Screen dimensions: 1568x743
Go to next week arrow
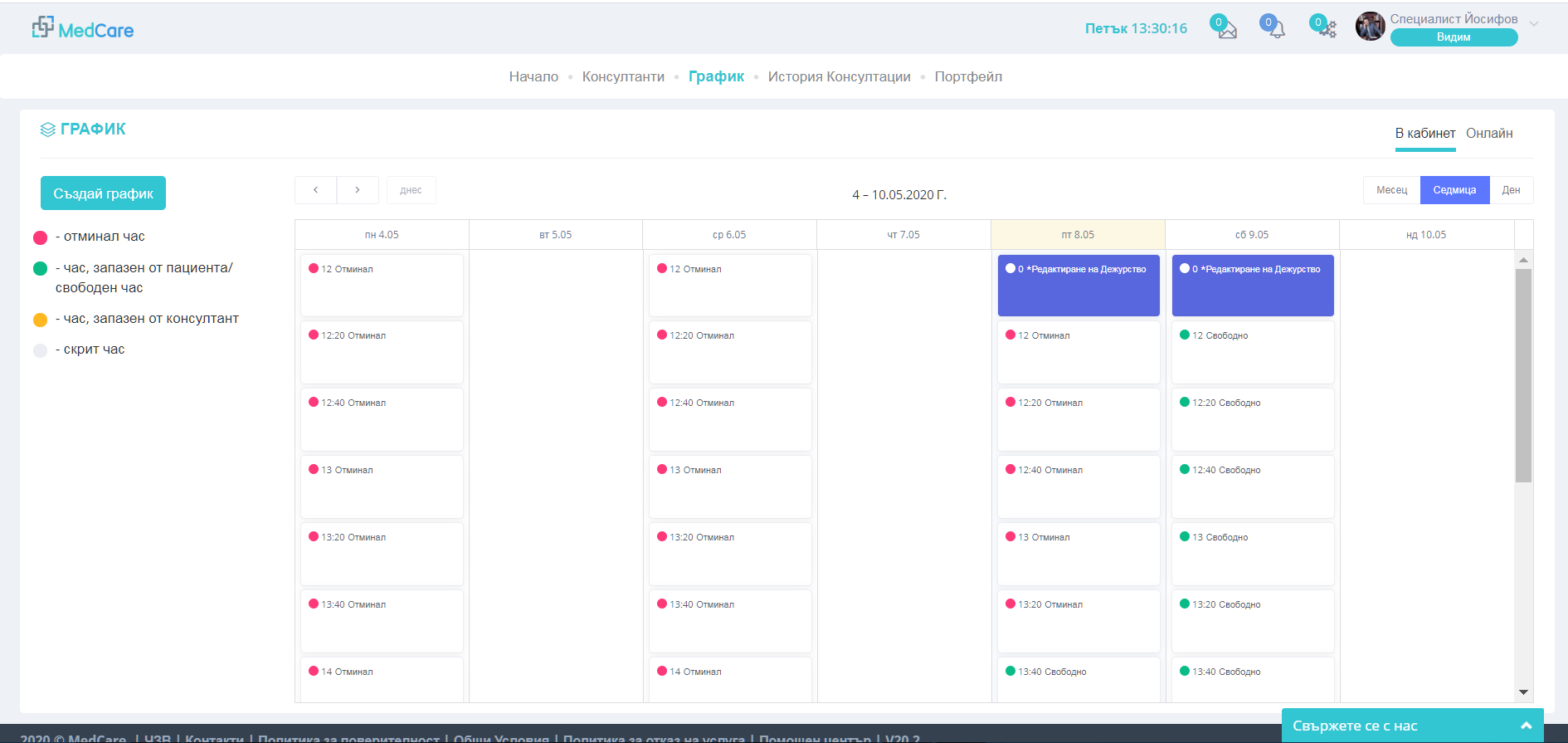(x=358, y=190)
